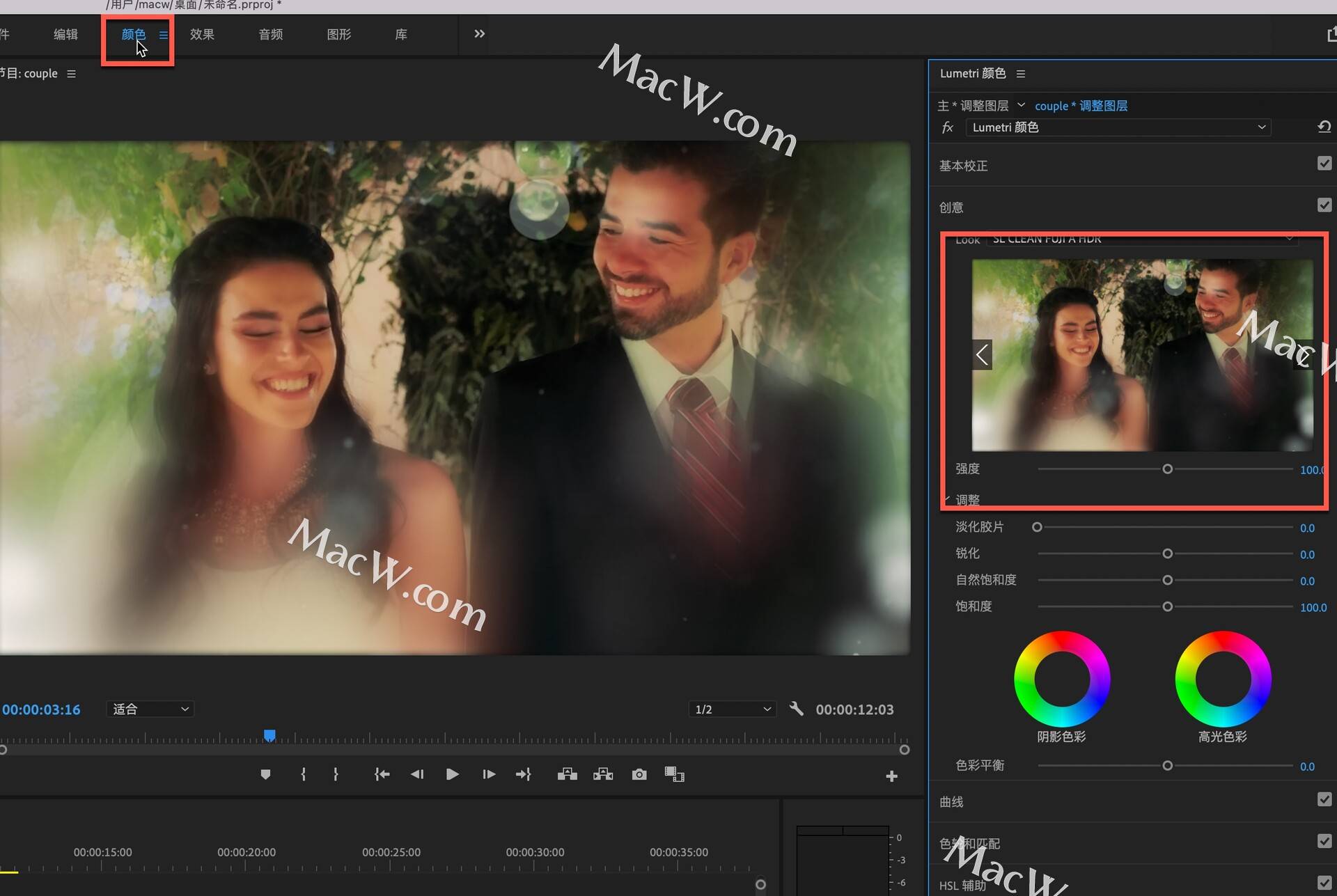The image size is (1337, 896).
Task: Expand the Lumetri 颜色 effect dropdown
Action: (x=1118, y=127)
